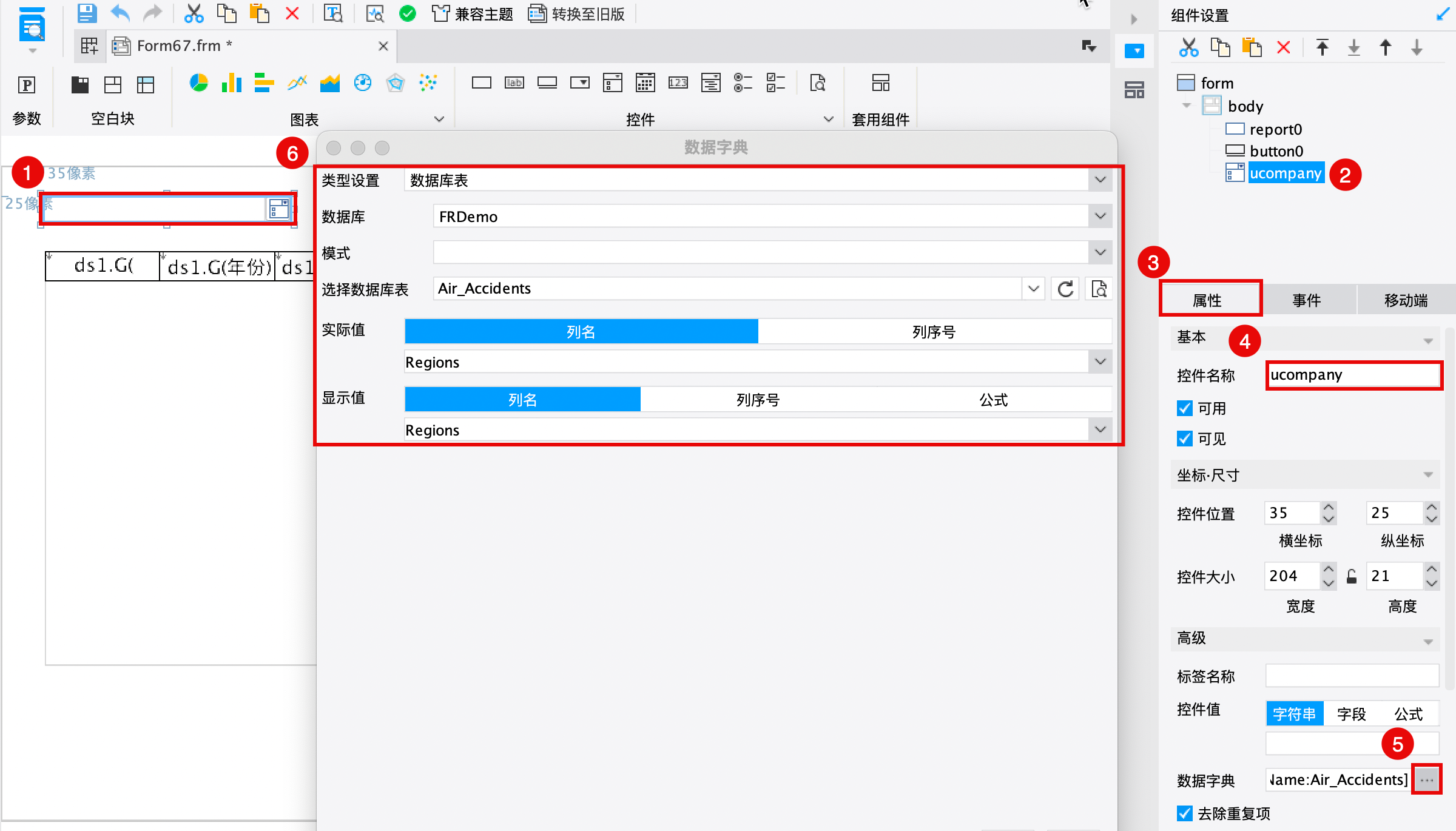
Task: Open the 类型设置 dropdown
Action: (x=1100, y=180)
